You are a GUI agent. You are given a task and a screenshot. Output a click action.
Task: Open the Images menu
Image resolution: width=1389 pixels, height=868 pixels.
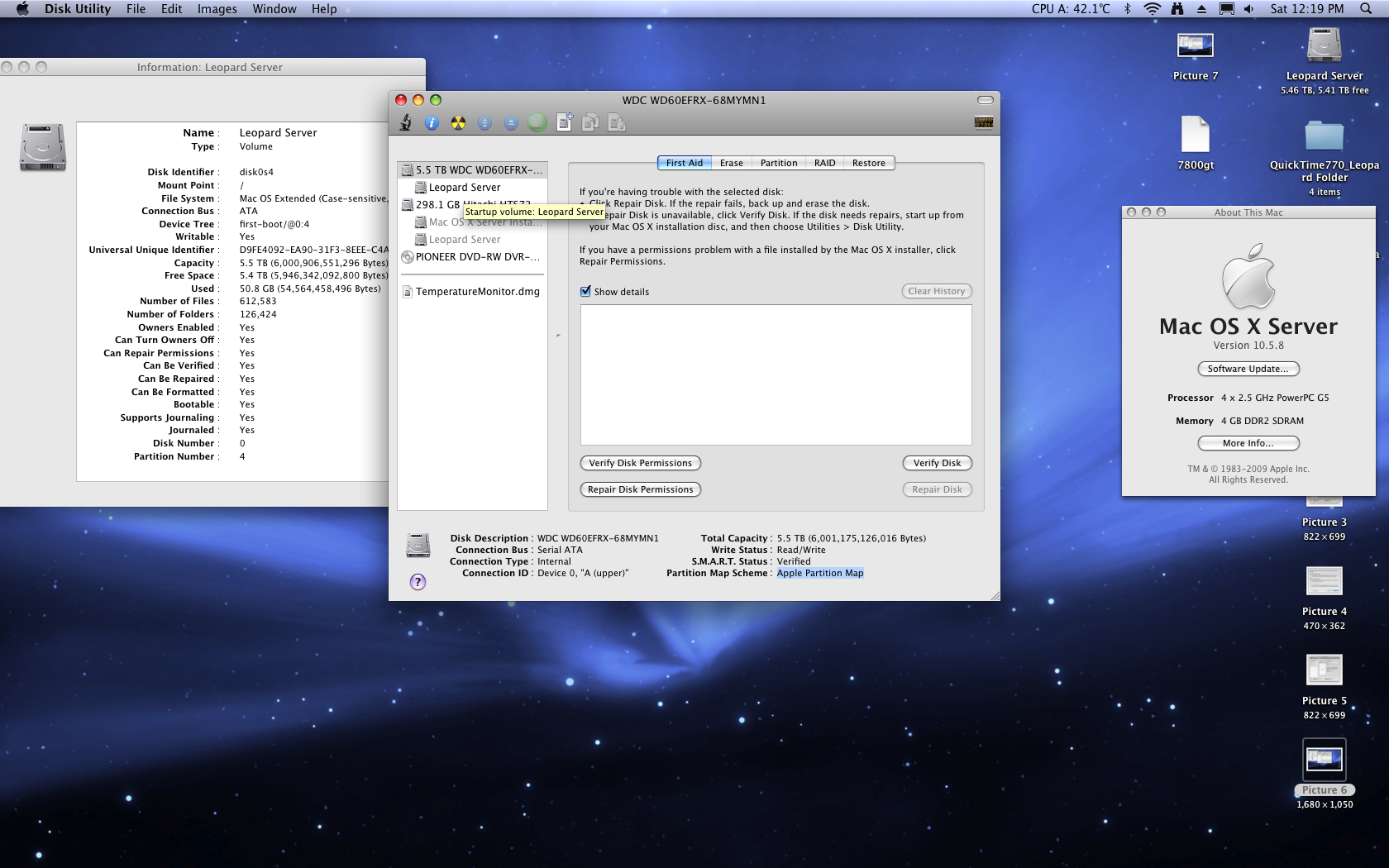pyautogui.click(x=217, y=9)
